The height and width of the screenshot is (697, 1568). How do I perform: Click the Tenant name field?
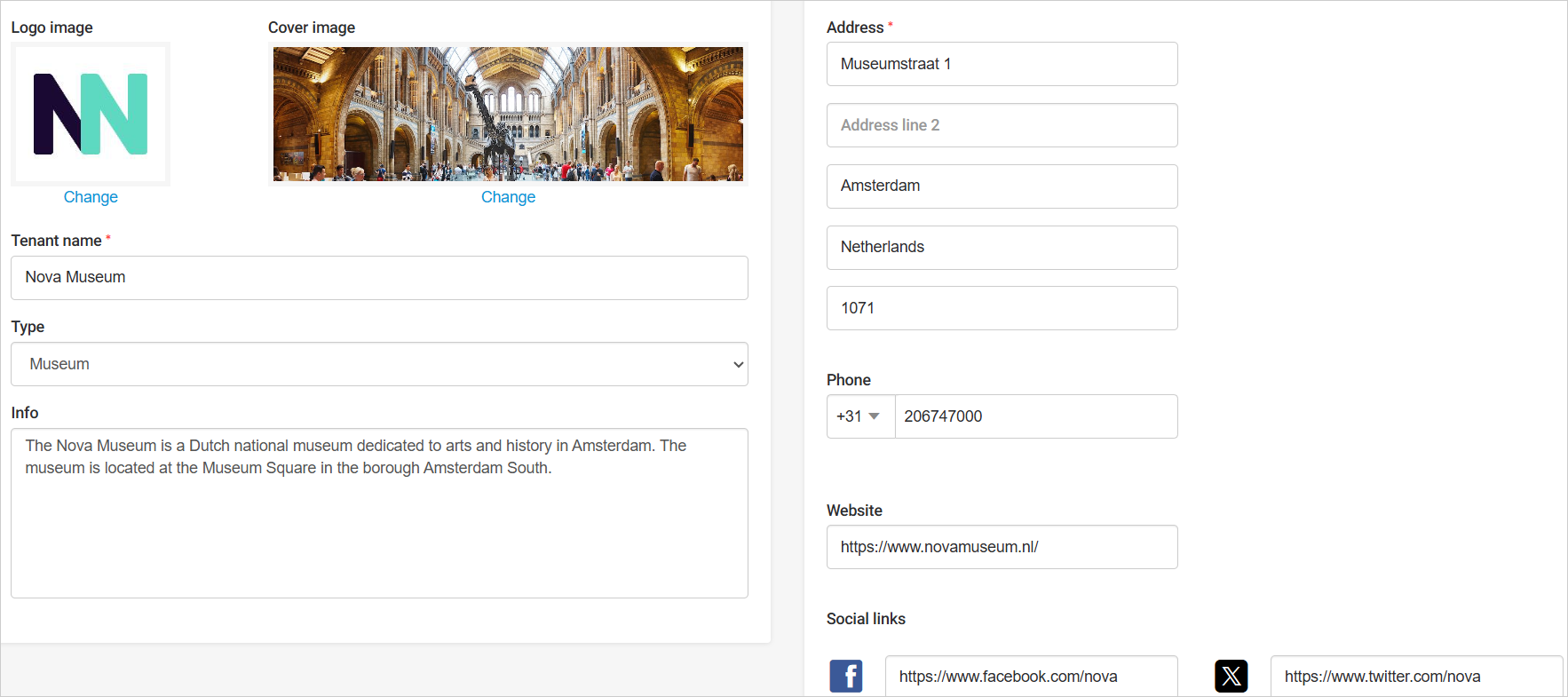pos(379,278)
